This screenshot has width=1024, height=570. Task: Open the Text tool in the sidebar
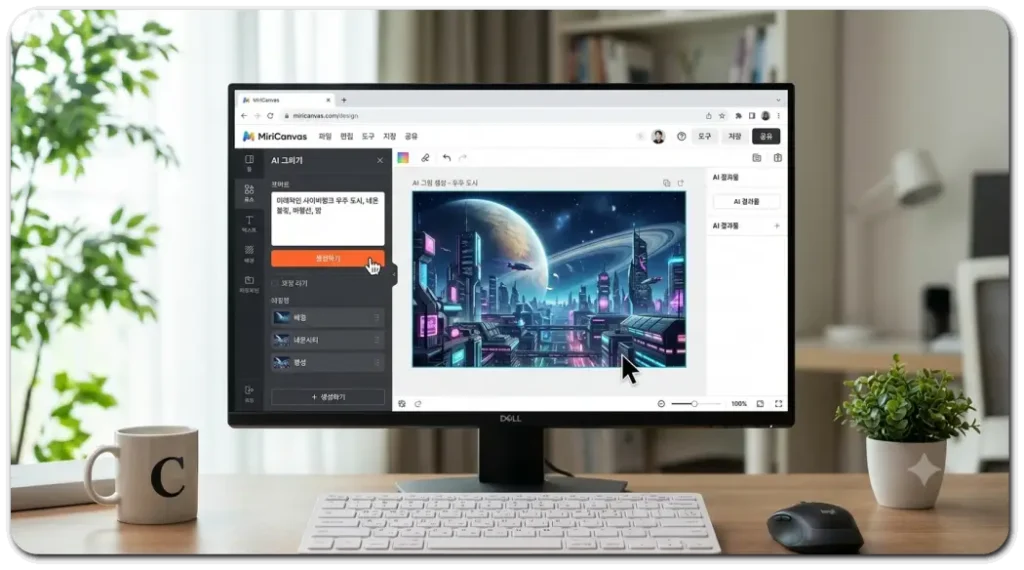[249, 223]
